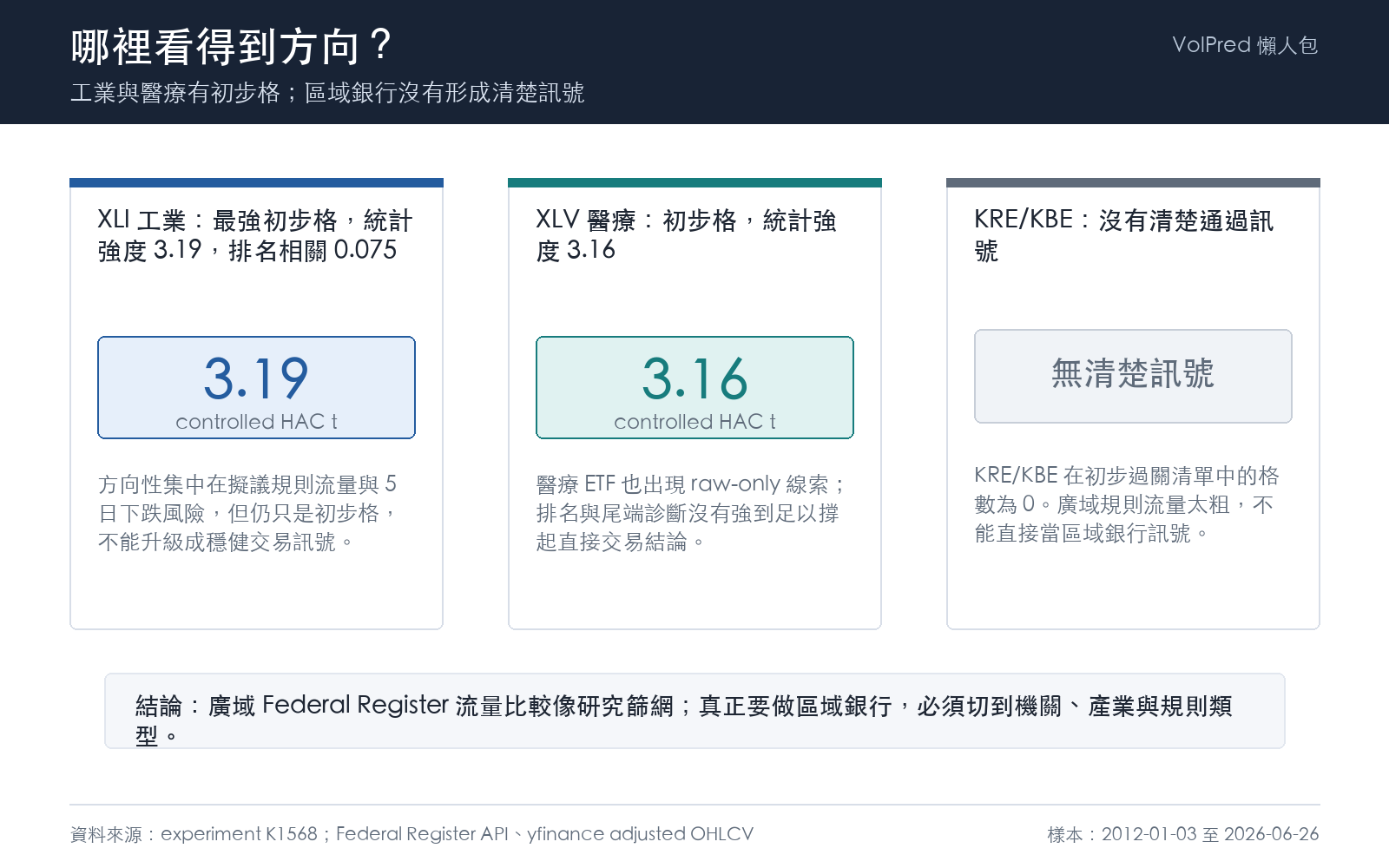Click the blue top bar of the XLI card
The image size is (1389, 868).
[x=256, y=182]
